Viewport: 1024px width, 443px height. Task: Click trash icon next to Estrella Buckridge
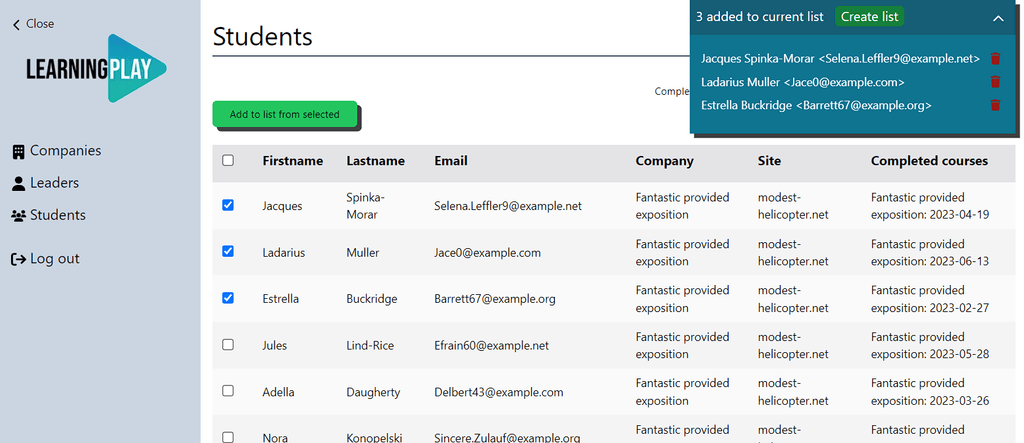click(x=995, y=105)
